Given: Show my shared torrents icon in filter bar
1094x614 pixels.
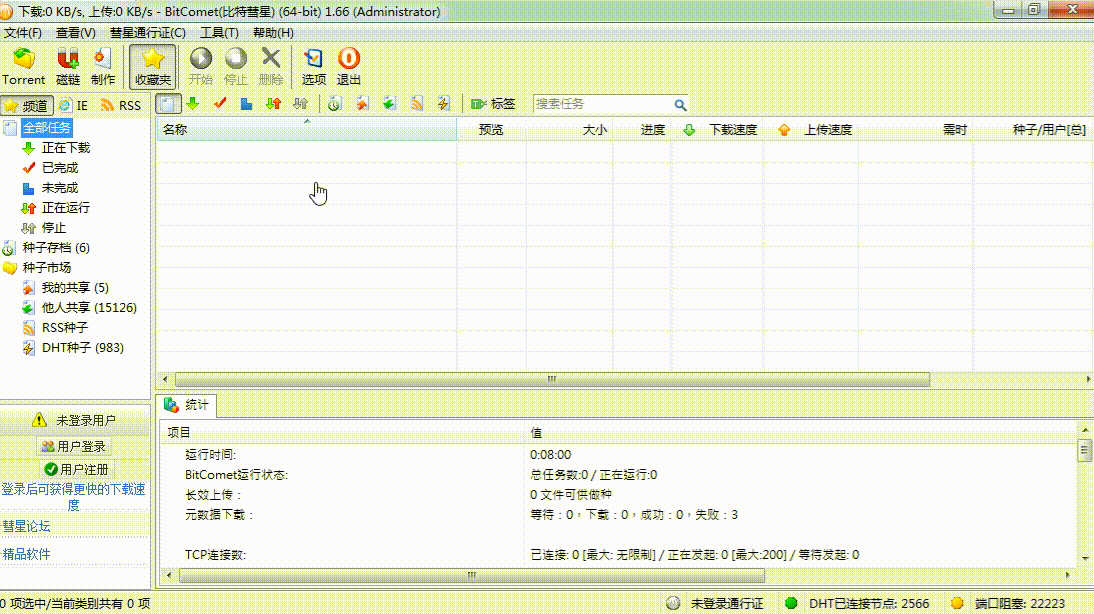Looking at the screenshot, I should [362, 104].
